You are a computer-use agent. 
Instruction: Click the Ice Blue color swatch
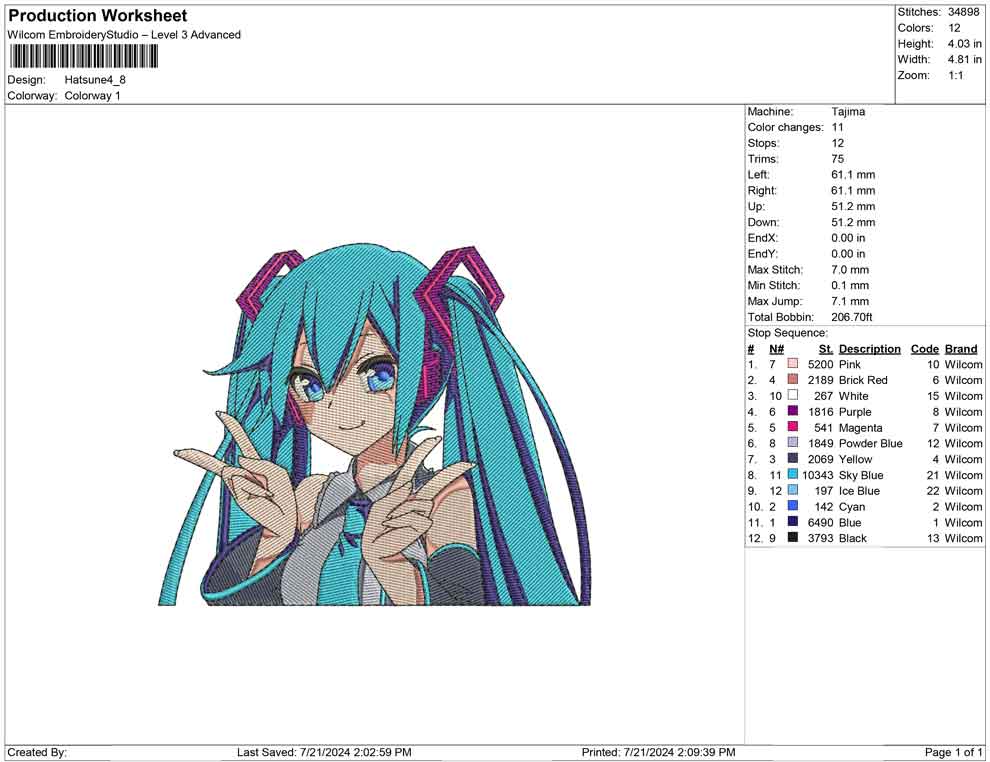pos(792,490)
